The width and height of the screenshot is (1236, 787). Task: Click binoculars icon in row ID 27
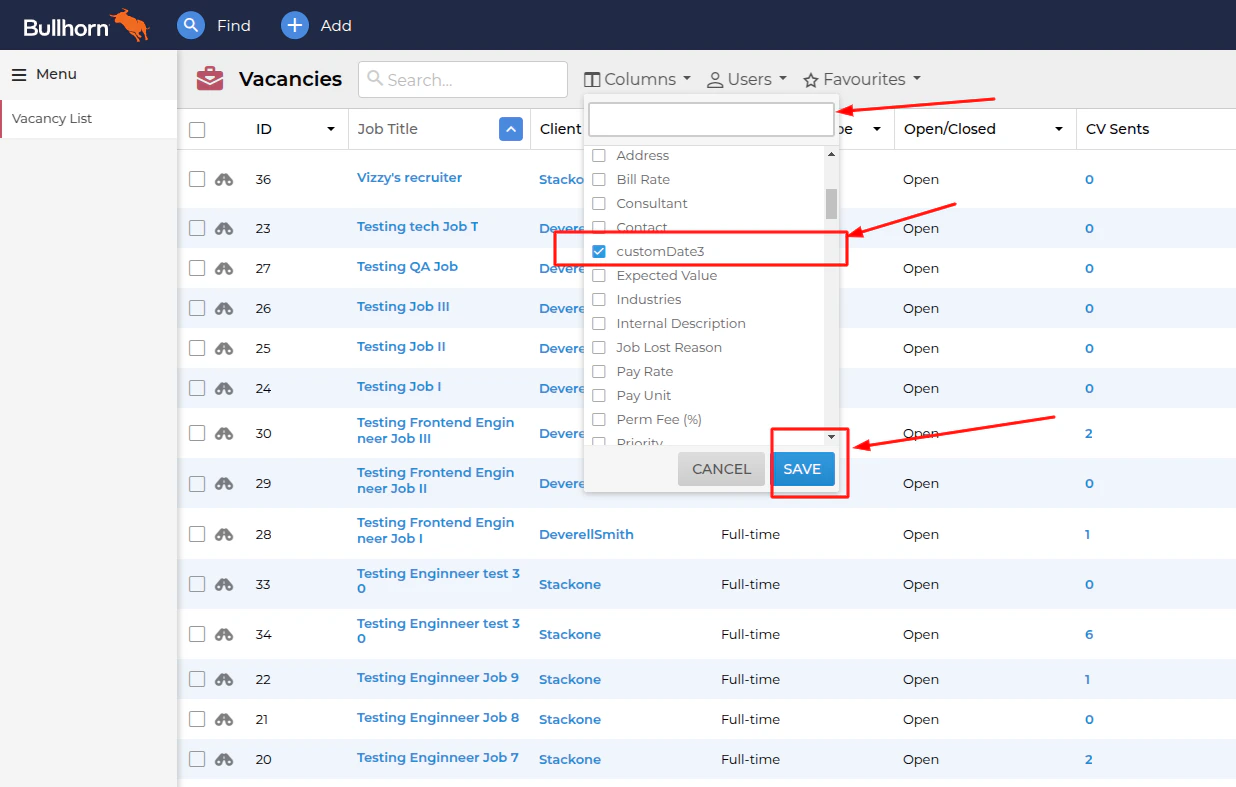pyautogui.click(x=224, y=268)
